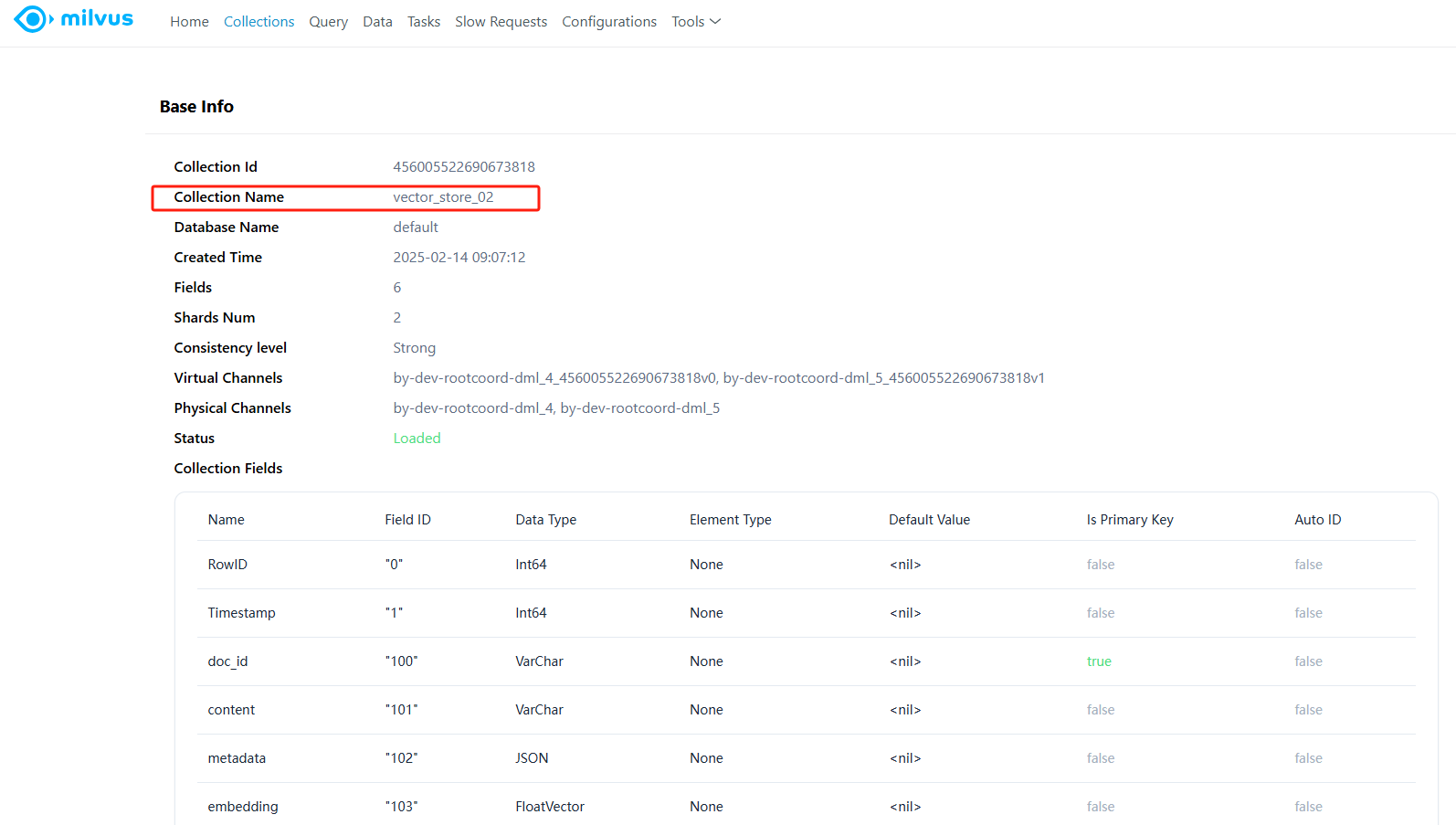
Task: Click the FloatVector data type of embedding
Action: [x=550, y=807]
